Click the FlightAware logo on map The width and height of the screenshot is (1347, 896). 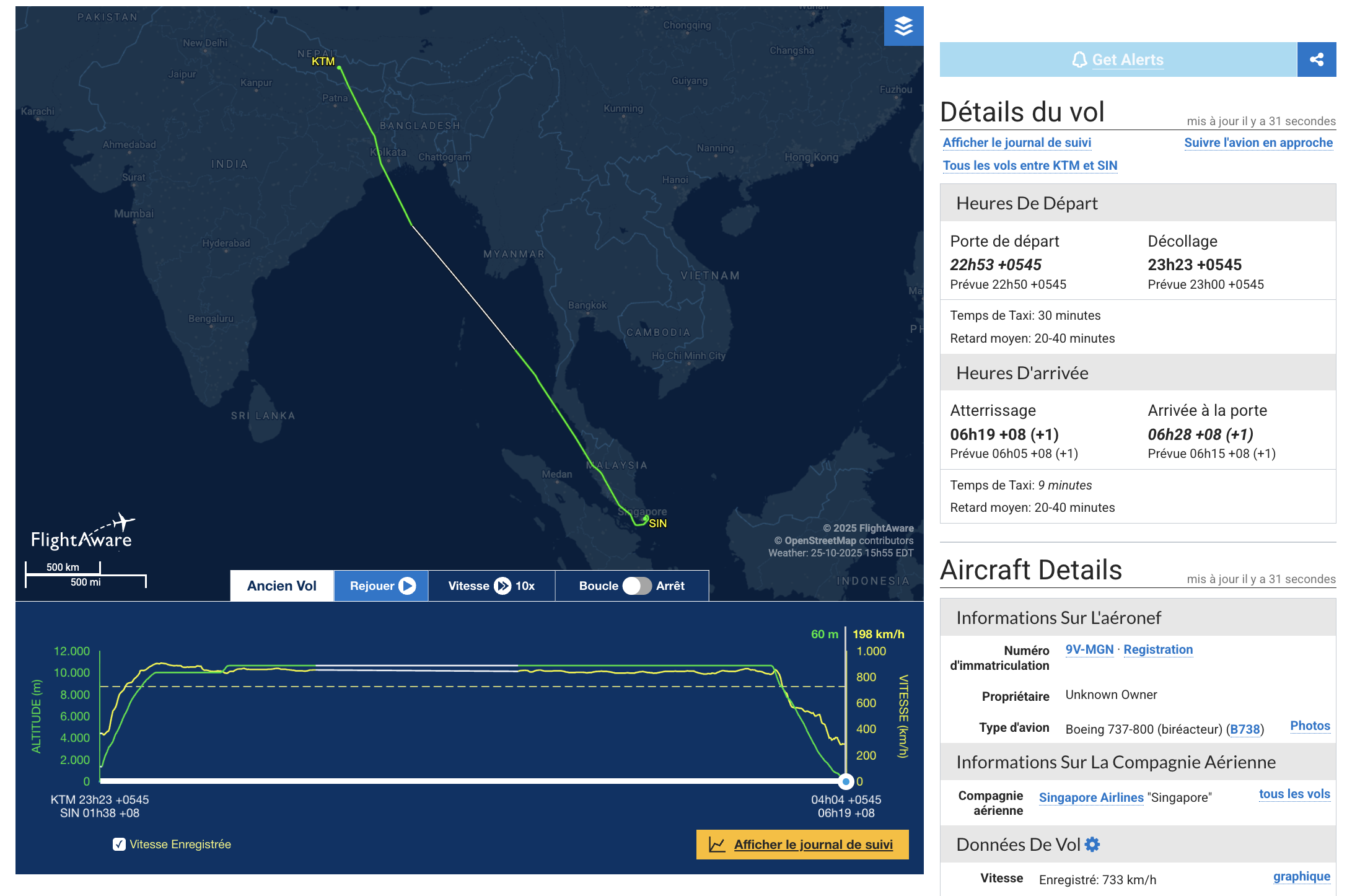pos(82,533)
